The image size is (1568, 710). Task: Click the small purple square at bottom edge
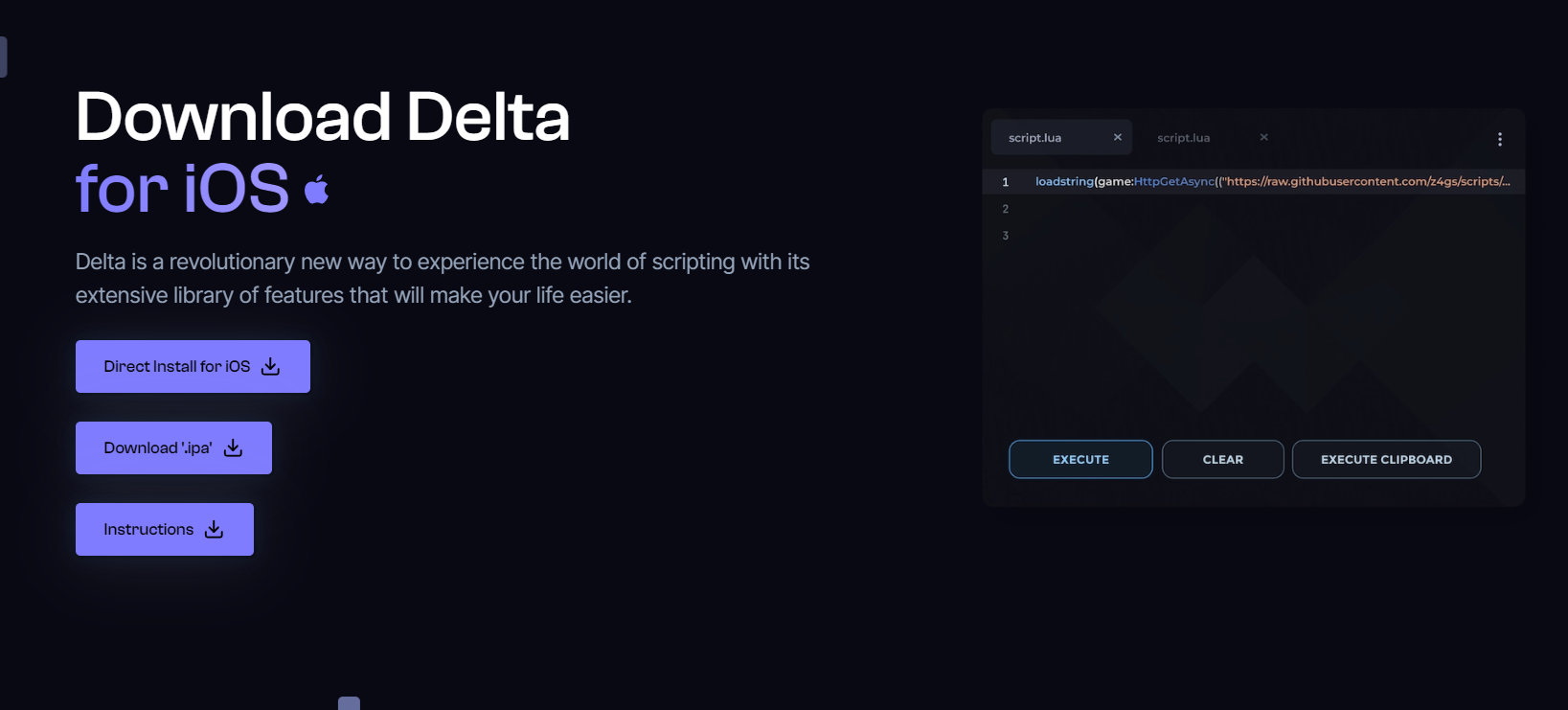(349, 703)
